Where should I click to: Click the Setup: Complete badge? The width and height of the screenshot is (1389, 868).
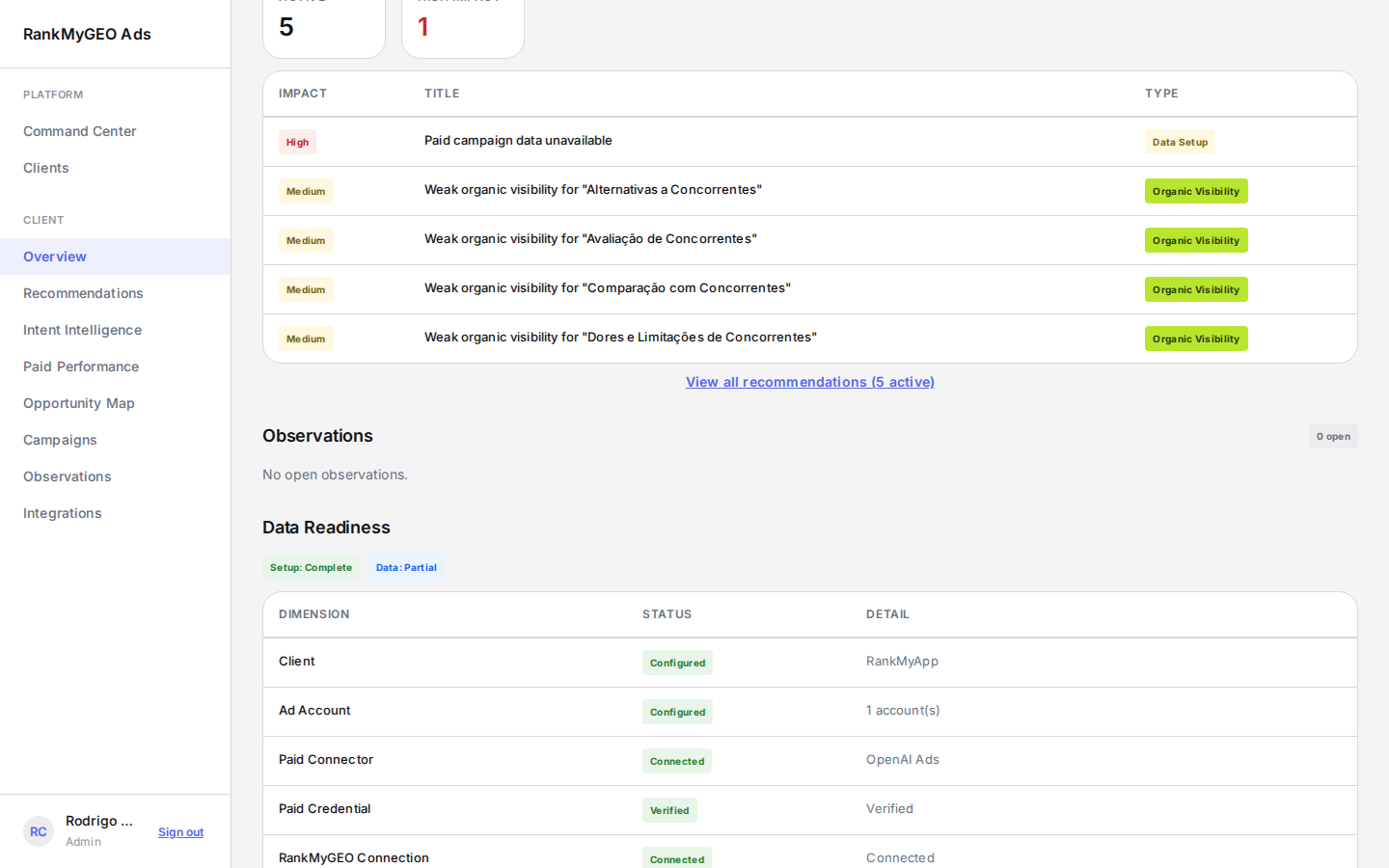(311, 567)
